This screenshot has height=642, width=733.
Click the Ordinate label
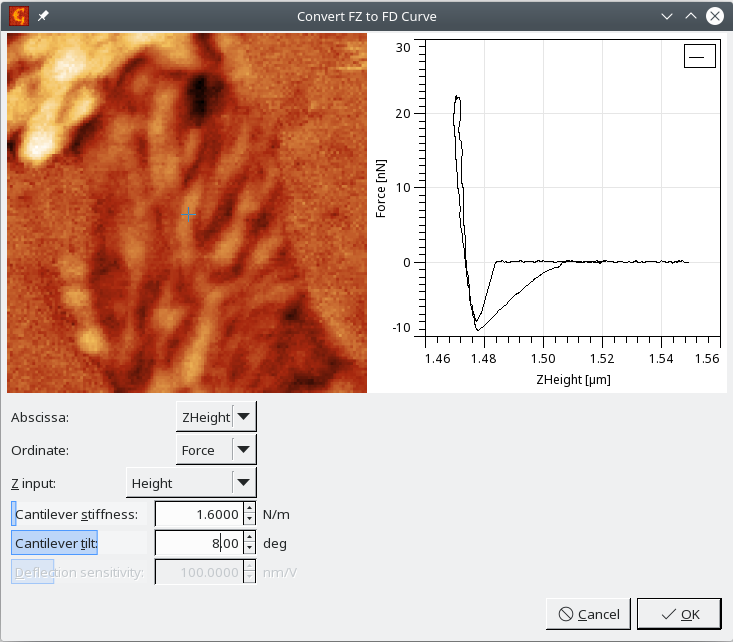[x=40, y=450]
